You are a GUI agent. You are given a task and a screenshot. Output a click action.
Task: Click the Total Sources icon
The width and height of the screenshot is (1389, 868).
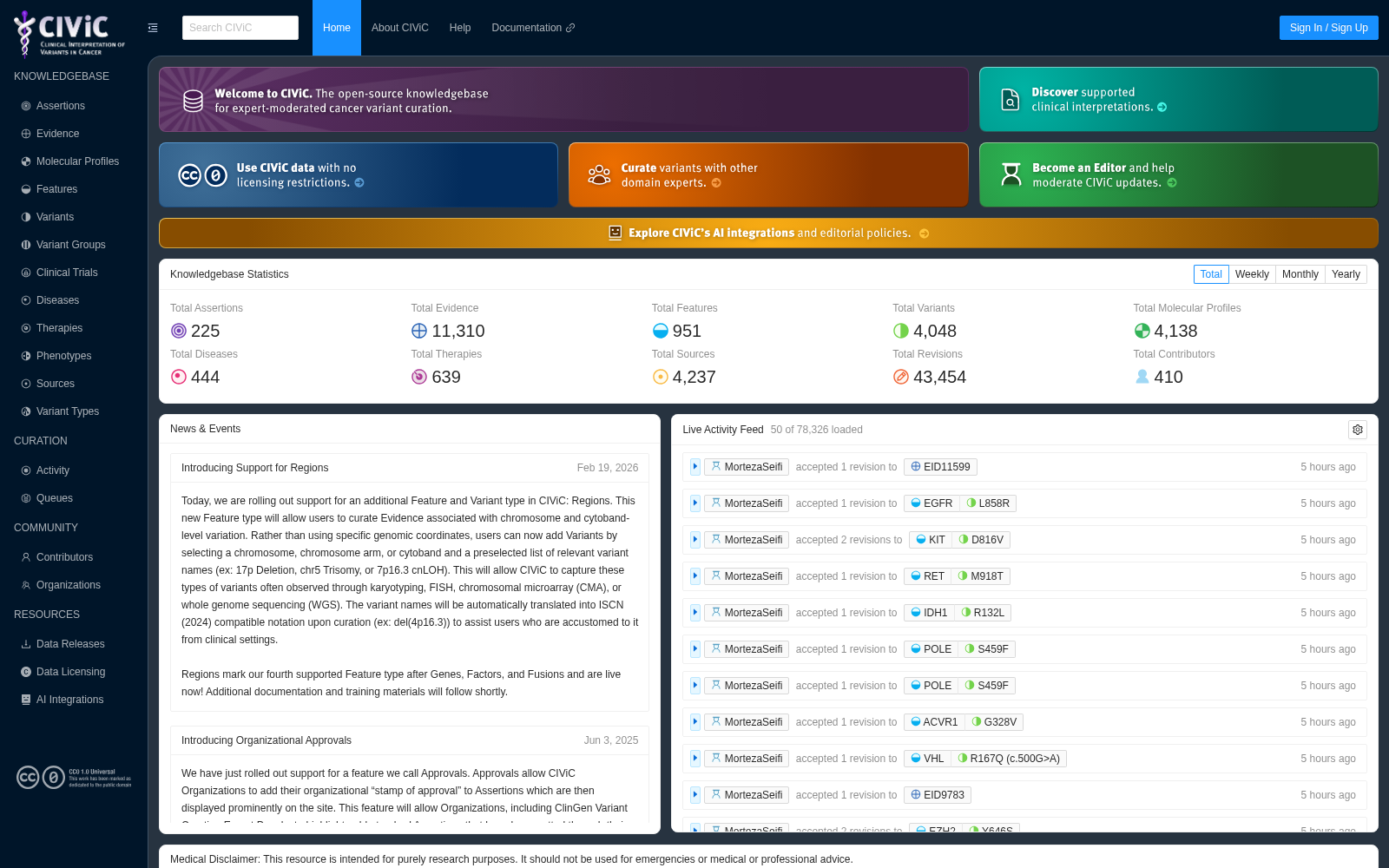[661, 377]
